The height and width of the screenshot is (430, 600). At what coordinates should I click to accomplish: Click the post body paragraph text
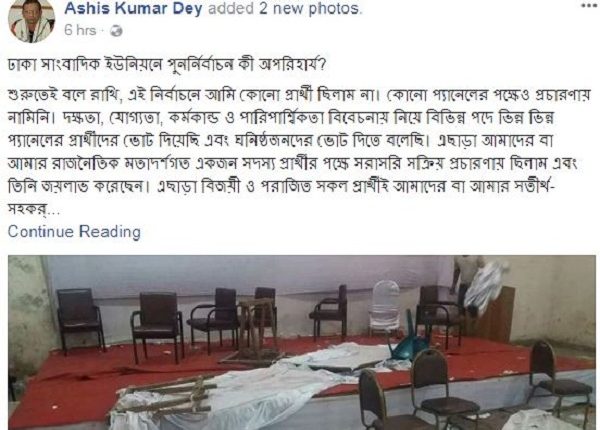pyautogui.click(x=299, y=152)
